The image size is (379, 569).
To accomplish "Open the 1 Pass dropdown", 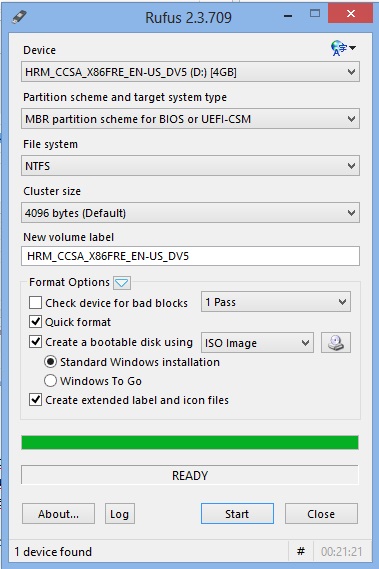I will point(276,302).
